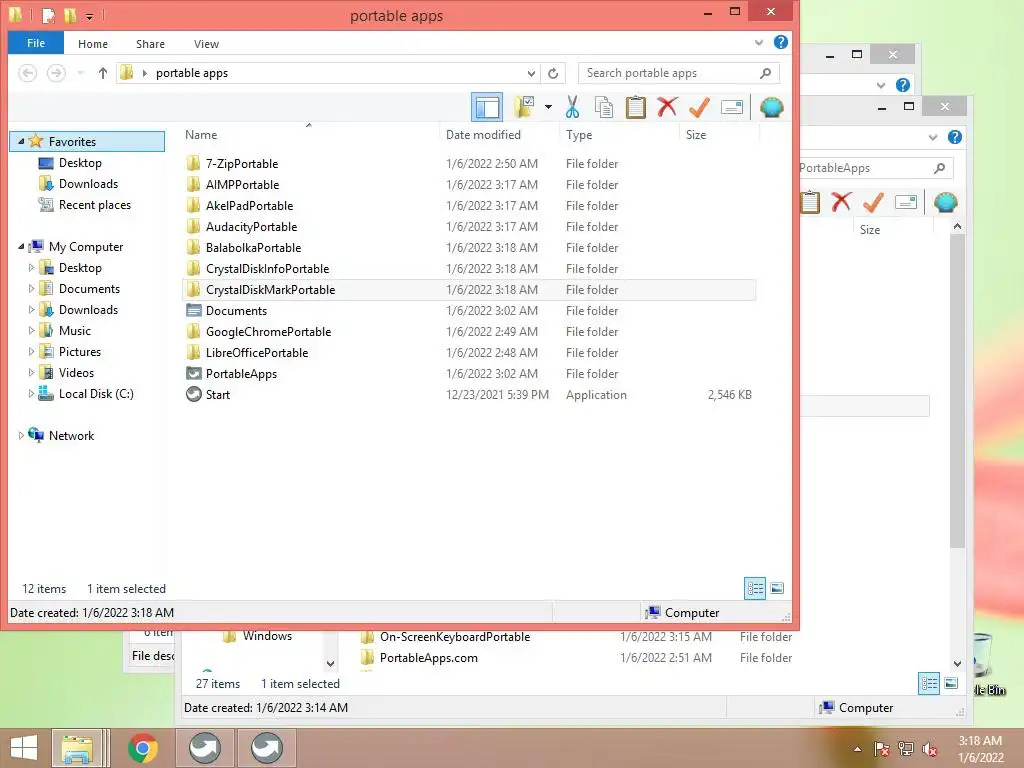Open the View ribbon tab
Image resolution: width=1024 pixels, height=768 pixels.
pyautogui.click(x=206, y=44)
